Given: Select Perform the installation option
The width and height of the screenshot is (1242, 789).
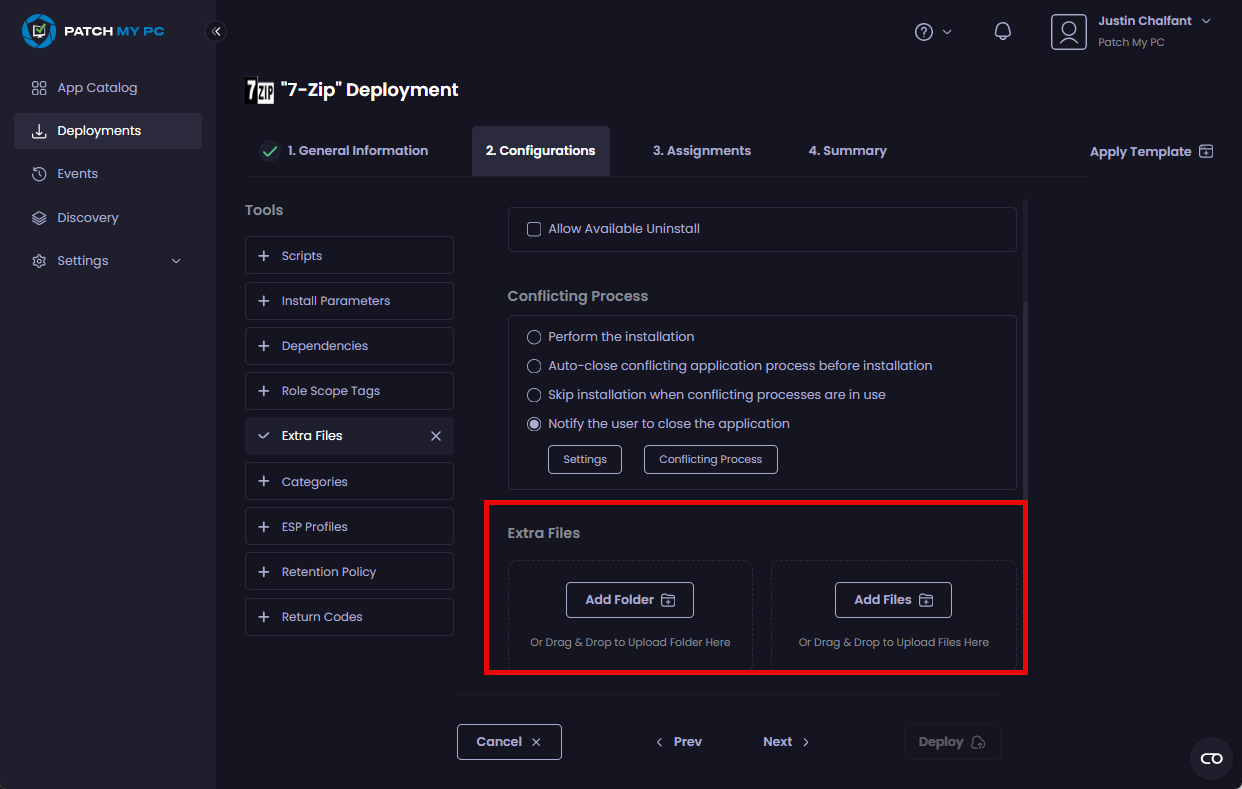Looking at the screenshot, I should (534, 337).
